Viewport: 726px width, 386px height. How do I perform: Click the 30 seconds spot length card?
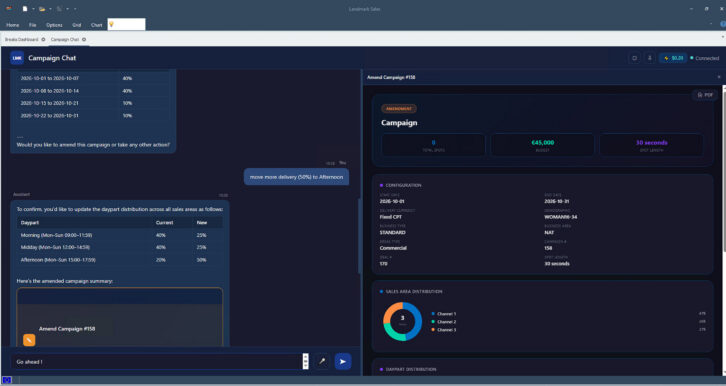651,145
